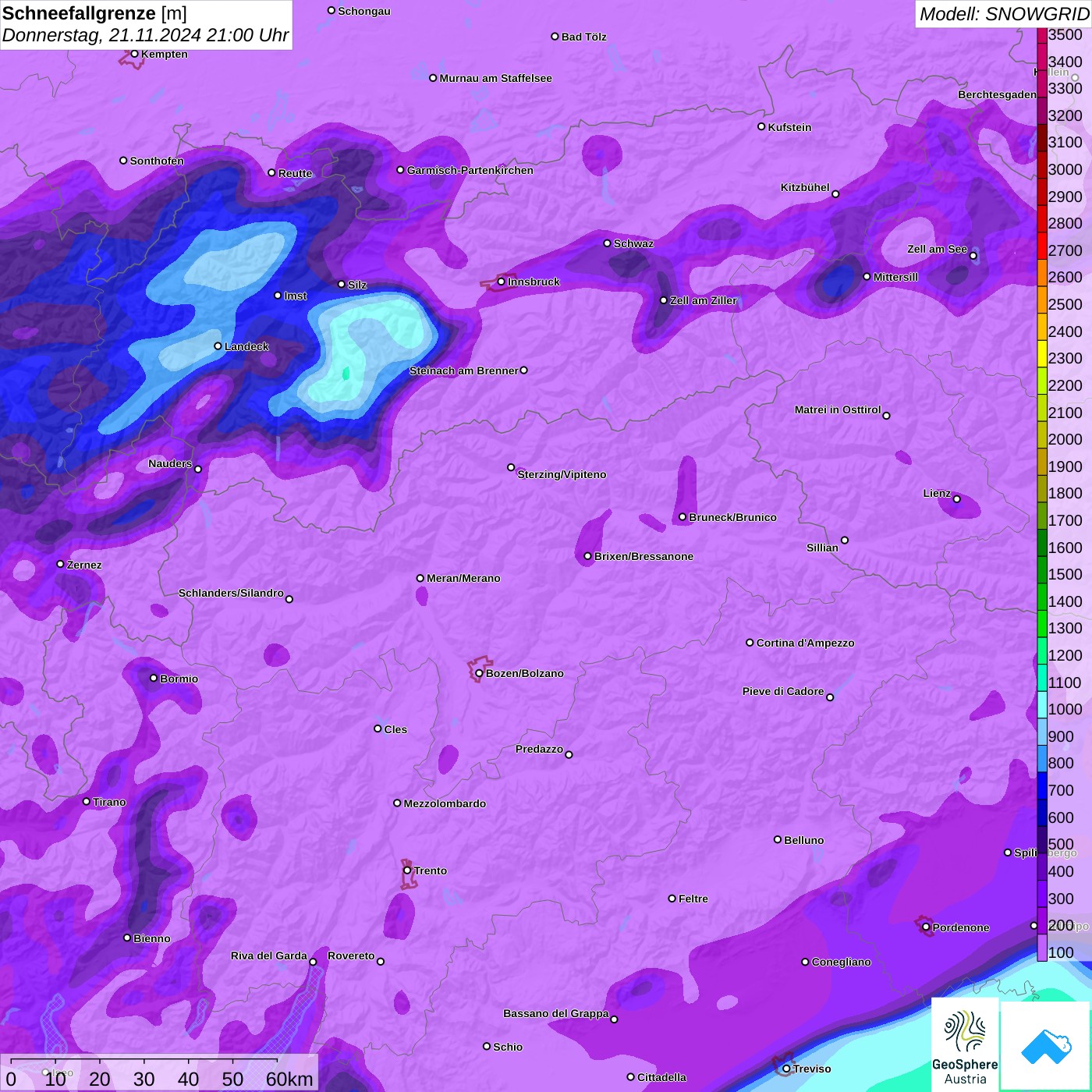Screen dimensions: 1092x1092
Task: Click the 'Schlanders/Silandro' label
Action: pyautogui.click(x=231, y=593)
